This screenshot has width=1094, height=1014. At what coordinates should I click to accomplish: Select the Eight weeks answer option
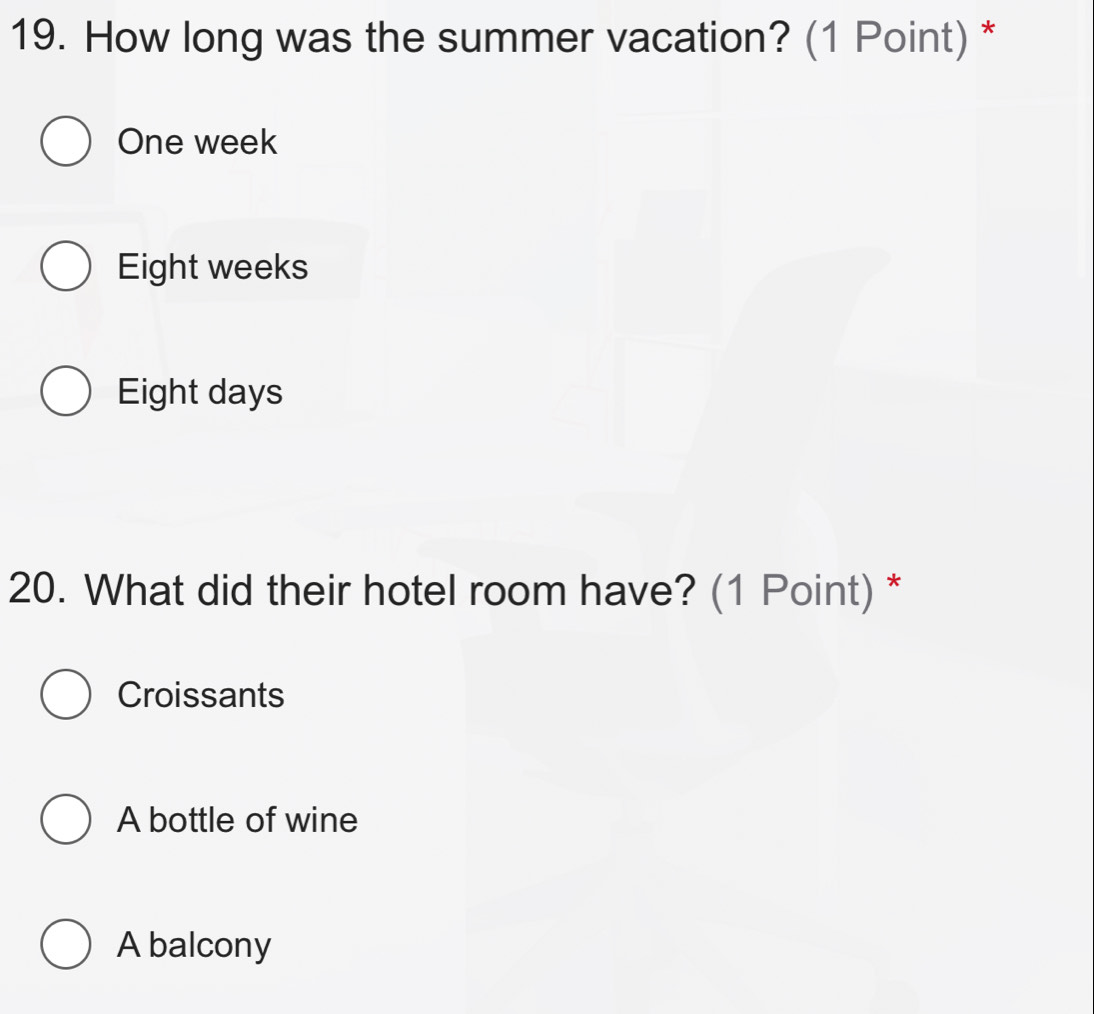65,267
